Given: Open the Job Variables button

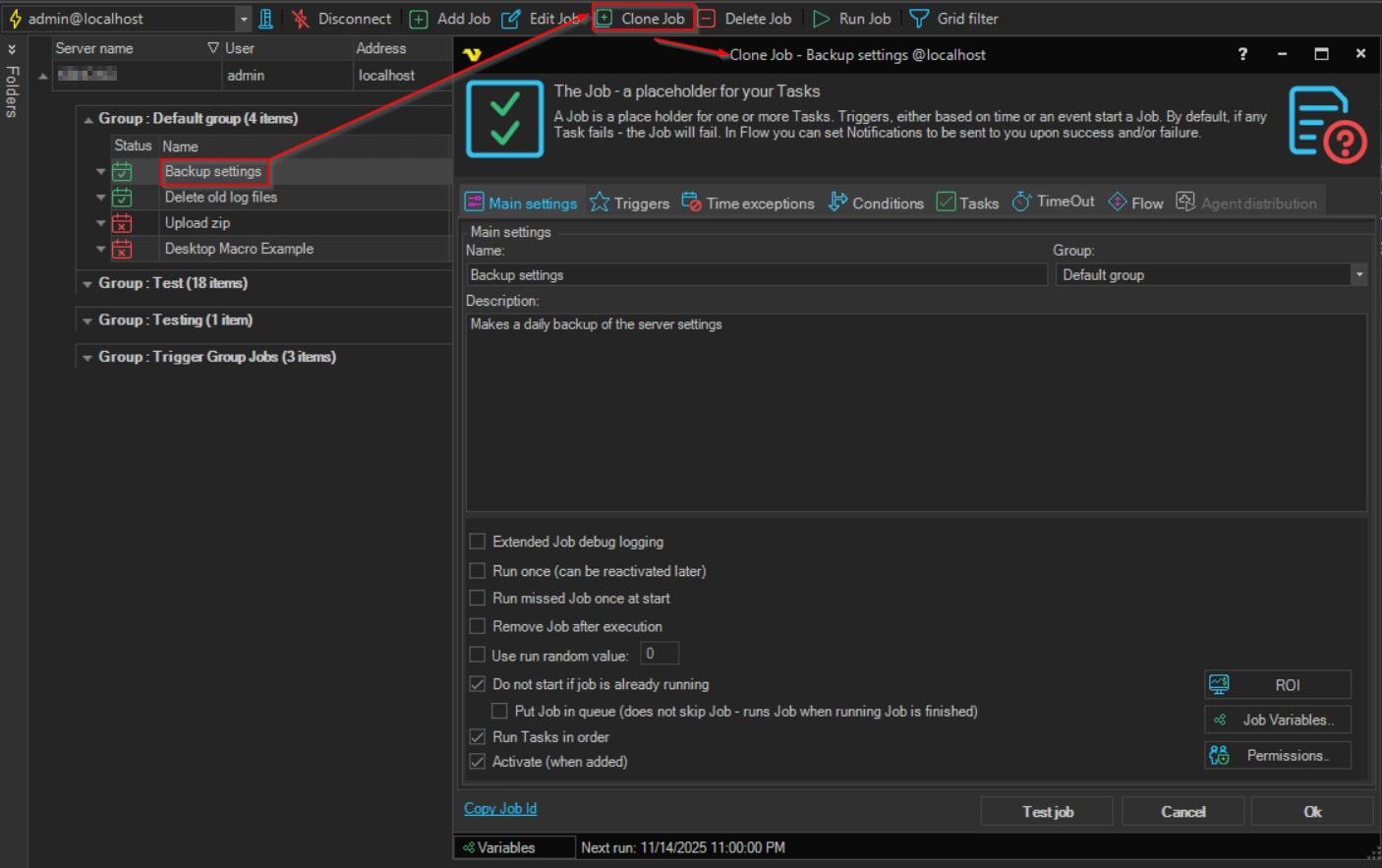Looking at the screenshot, I should 1277,720.
